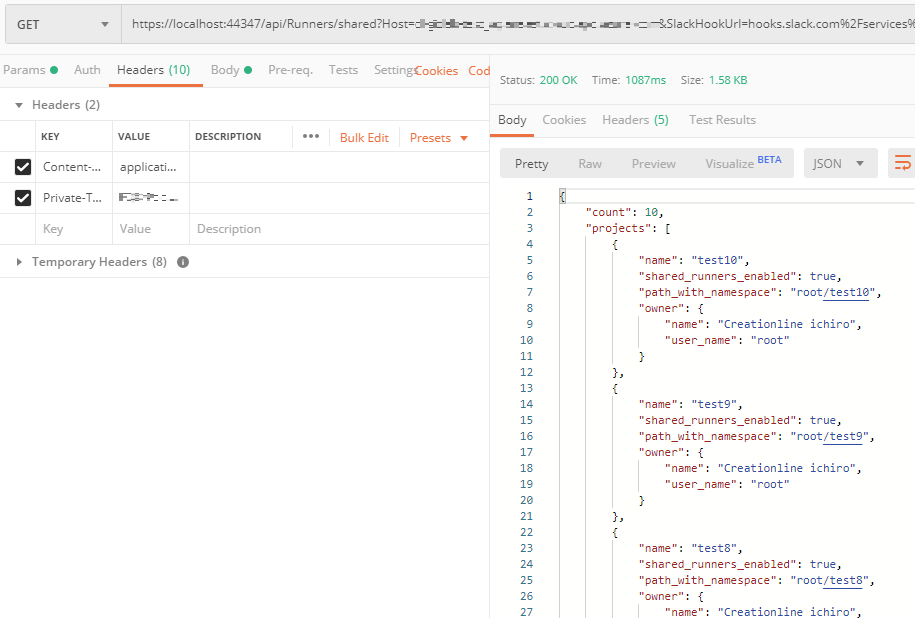Switch to the Auth tab
915x618 pixels.
(87, 70)
